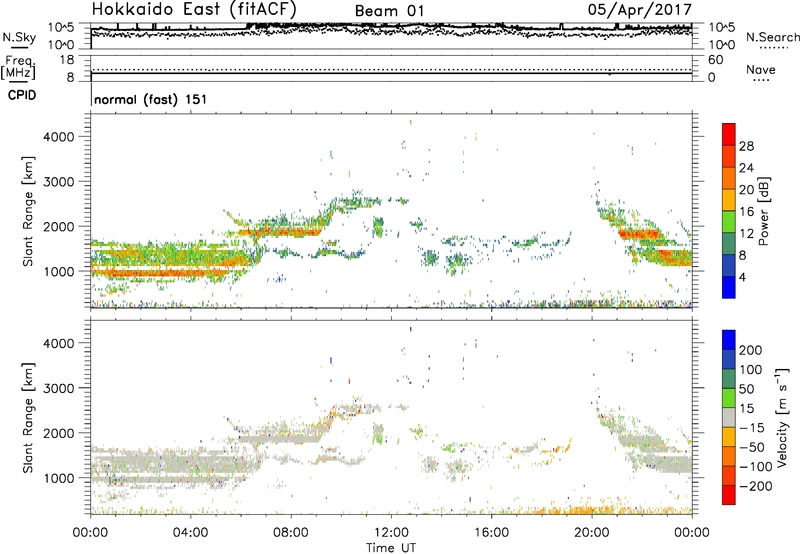Image resolution: width=800 pixels, height=554 pixels.
Task: Click the '60' Nave axis tick
Action: coord(716,60)
